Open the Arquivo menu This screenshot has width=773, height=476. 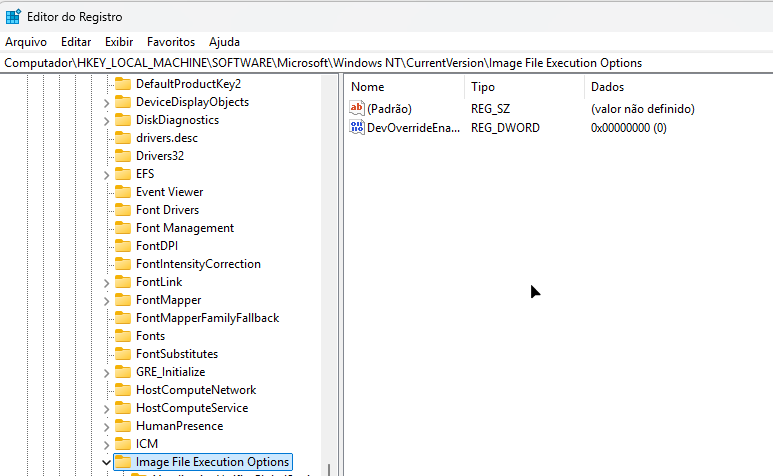pos(26,42)
